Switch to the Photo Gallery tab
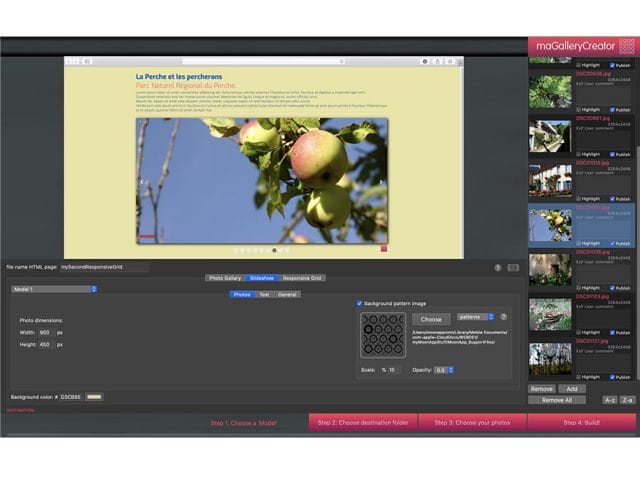Image resolution: width=640 pixels, height=480 pixels. point(225,278)
